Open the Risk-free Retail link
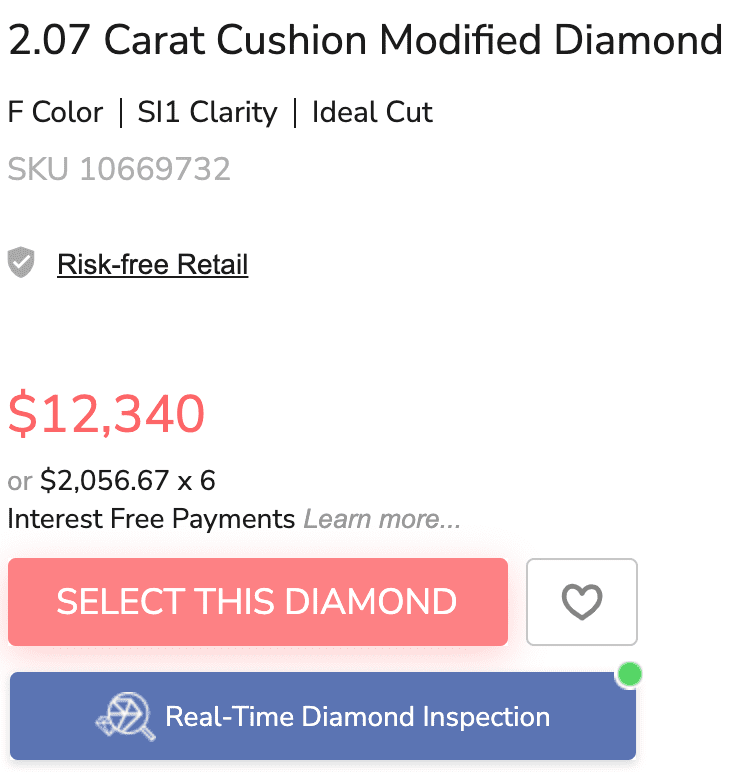Screen dimensions: 740x772 [152, 264]
